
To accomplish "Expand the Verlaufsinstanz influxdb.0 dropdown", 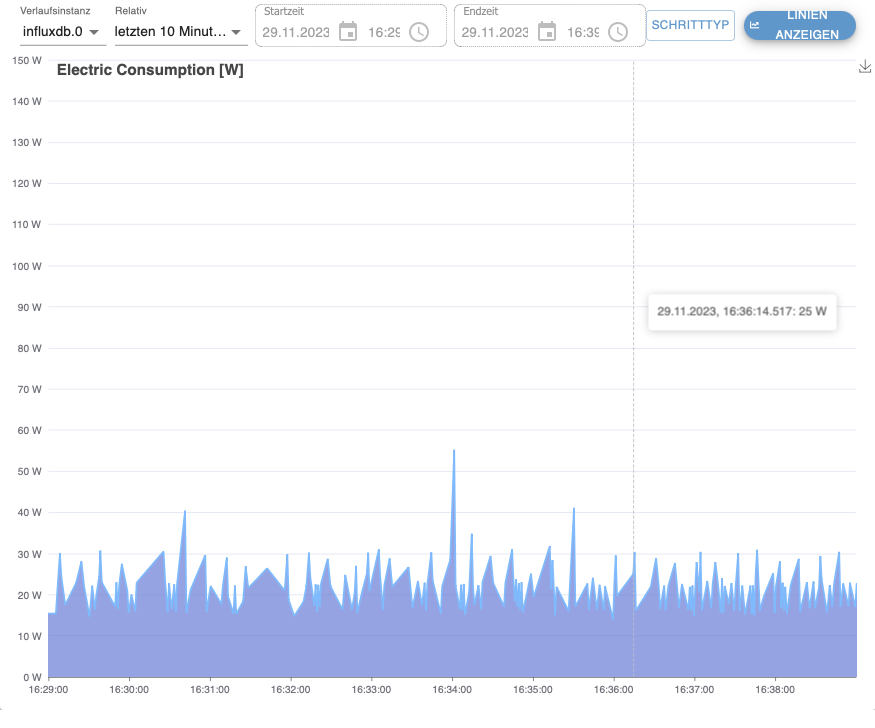I will click(62, 32).
